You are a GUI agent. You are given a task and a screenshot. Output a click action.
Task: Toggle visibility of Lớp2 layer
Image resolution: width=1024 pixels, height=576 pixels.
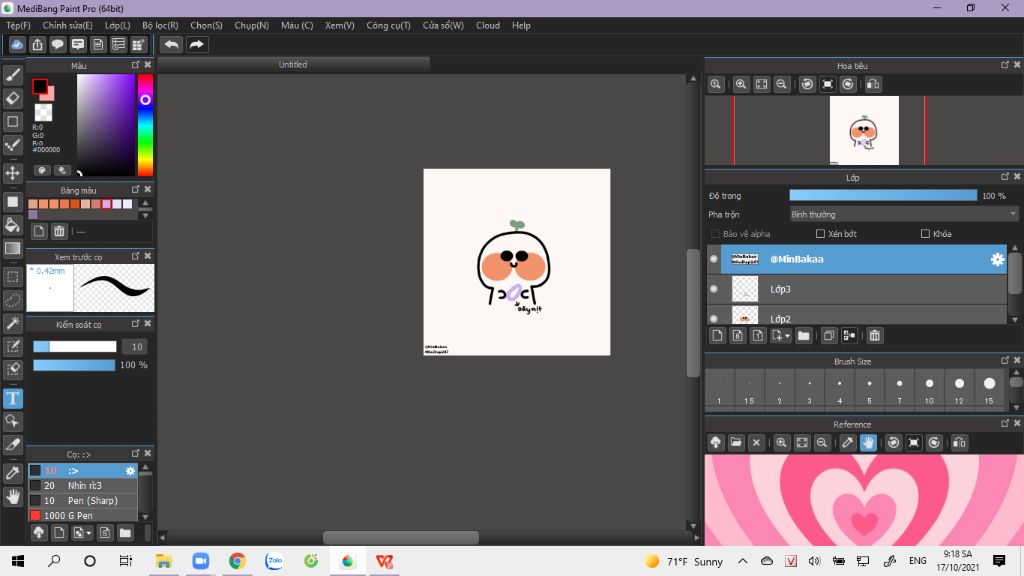pos(714,319)
